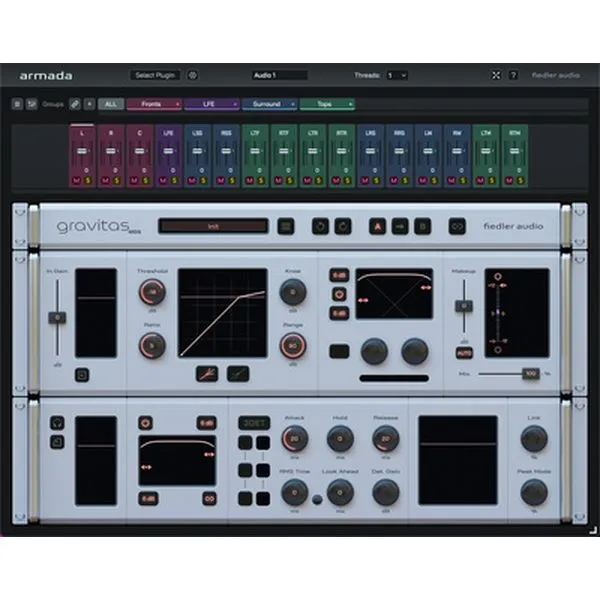This screenshot has height=600, width=600.
Task: Click the link icon in Gravitas header
Action: click(457, 227)
